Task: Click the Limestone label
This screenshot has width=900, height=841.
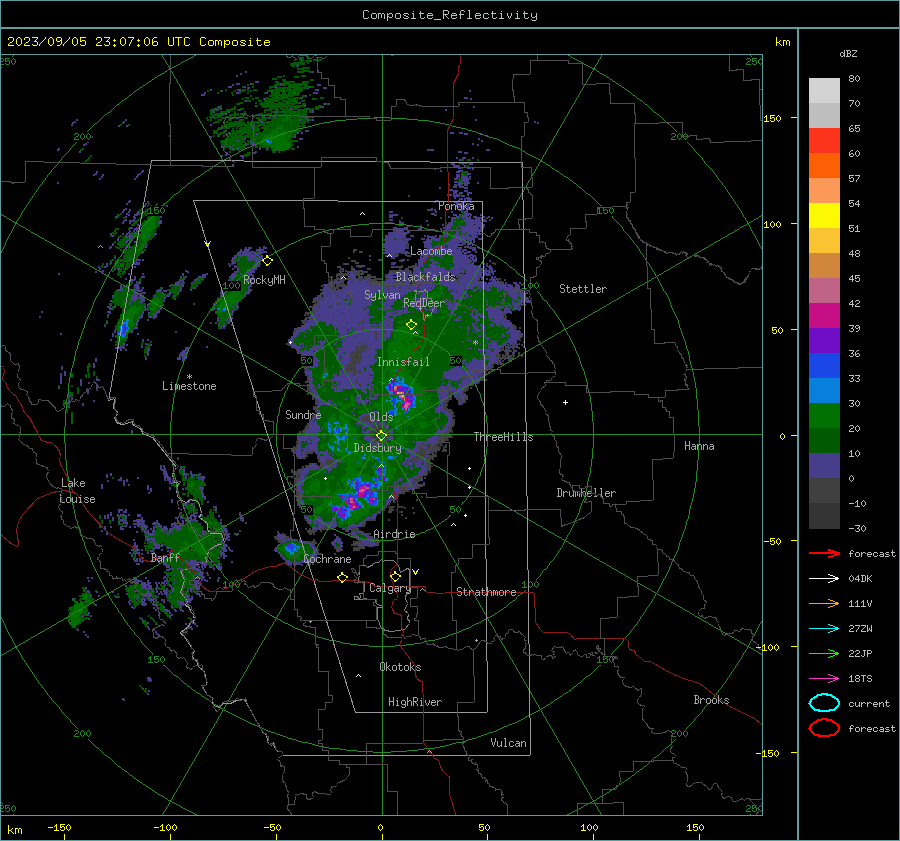Action: click(x=189, y=386)
